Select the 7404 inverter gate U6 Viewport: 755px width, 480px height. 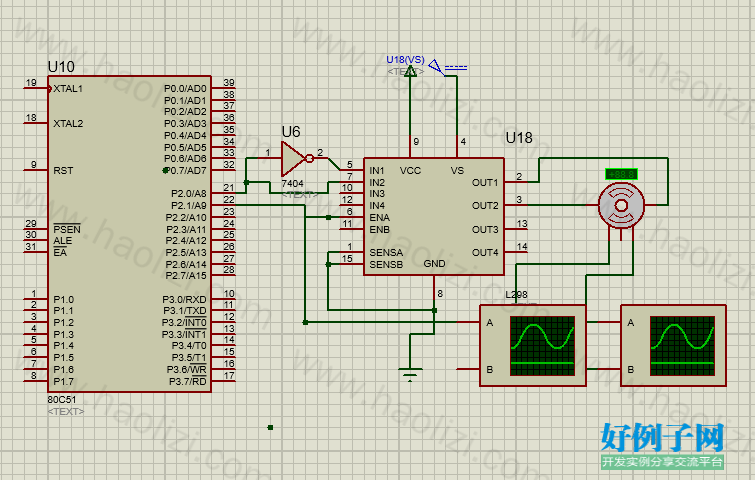pyautogui.click(x=295, y=158)
